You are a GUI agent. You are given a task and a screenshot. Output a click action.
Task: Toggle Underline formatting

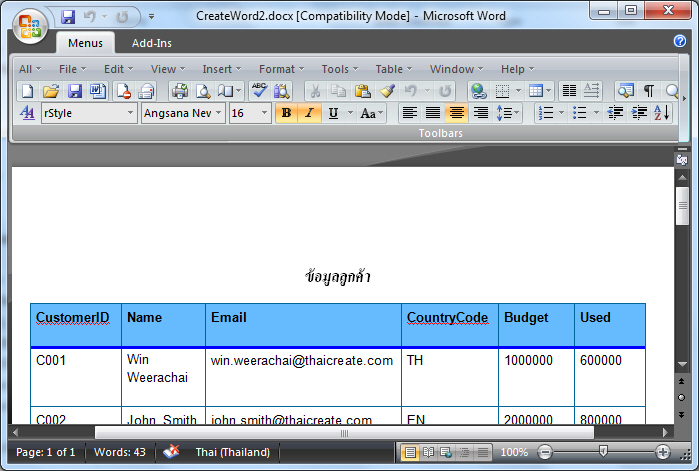point(333,113)
